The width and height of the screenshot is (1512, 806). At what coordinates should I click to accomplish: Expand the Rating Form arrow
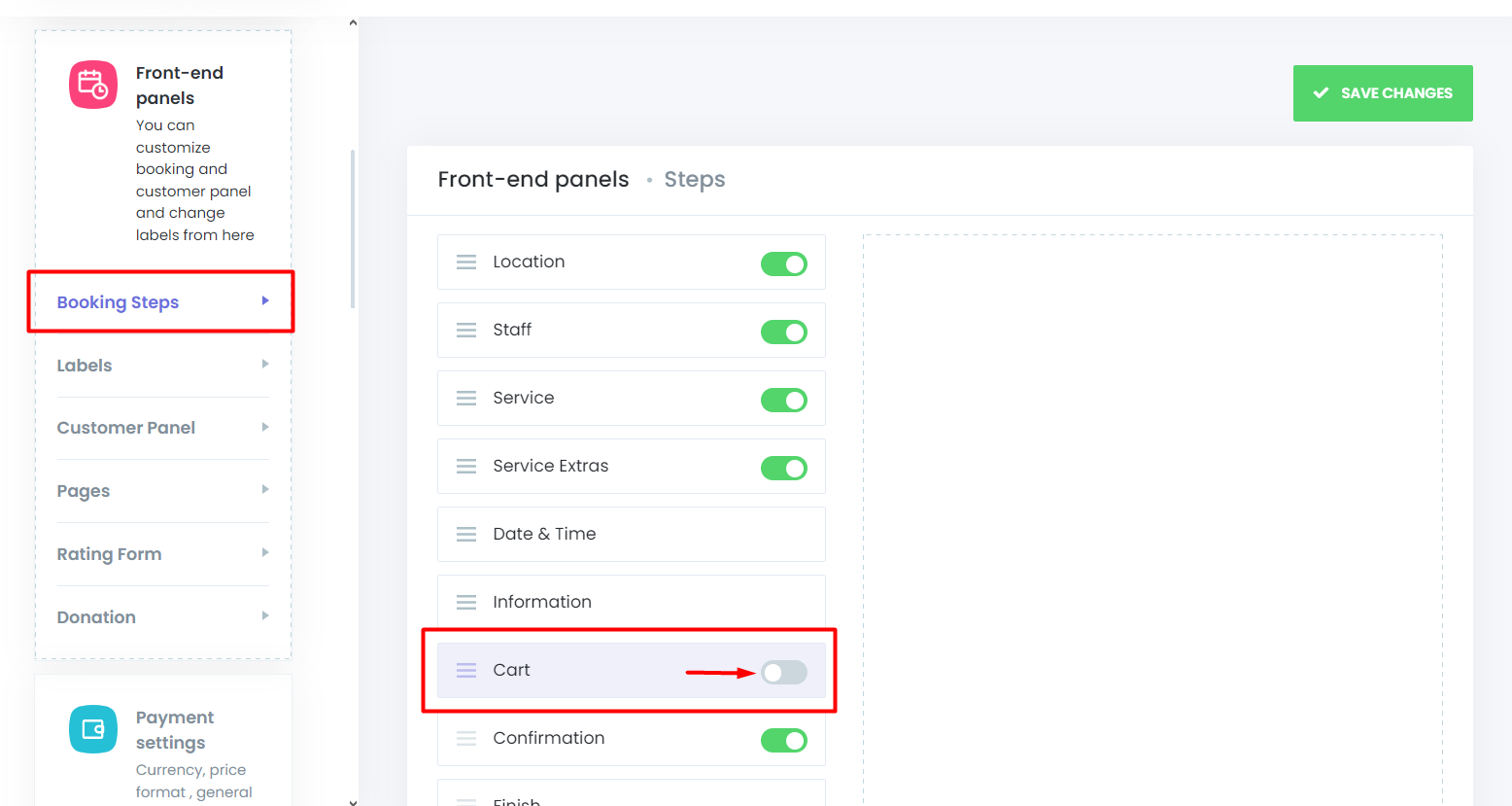[x=265, y=552]
